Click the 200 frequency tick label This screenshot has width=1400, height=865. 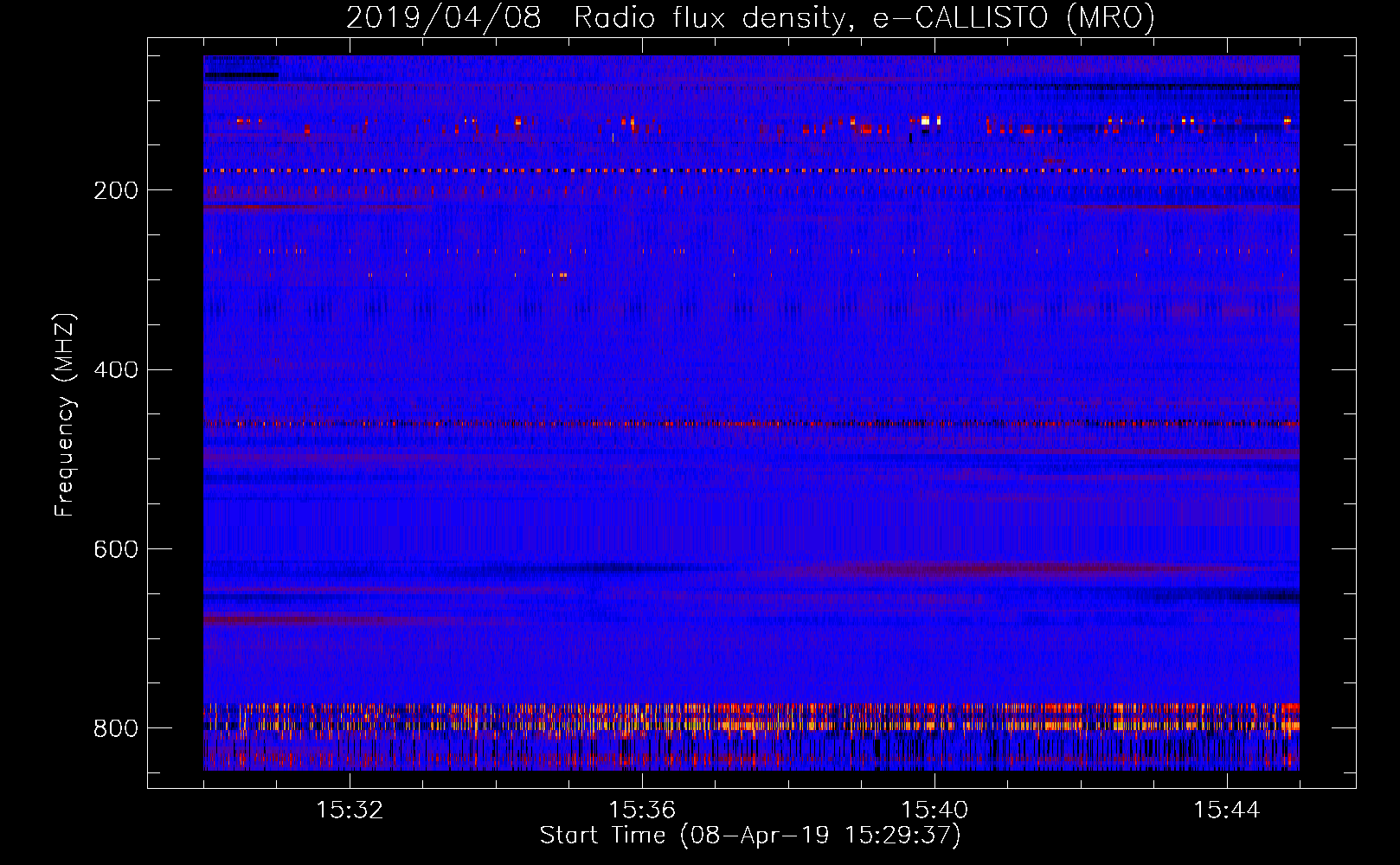115,191
